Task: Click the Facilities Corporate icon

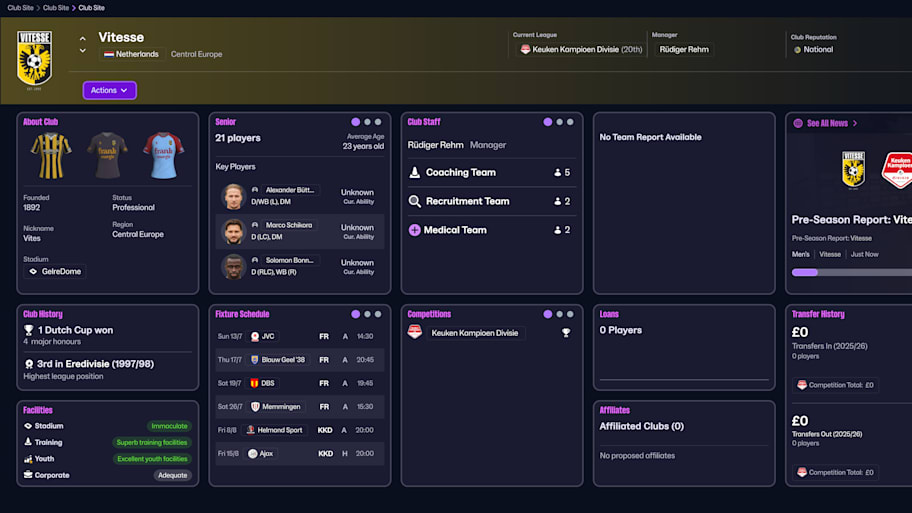Action: 28,475
